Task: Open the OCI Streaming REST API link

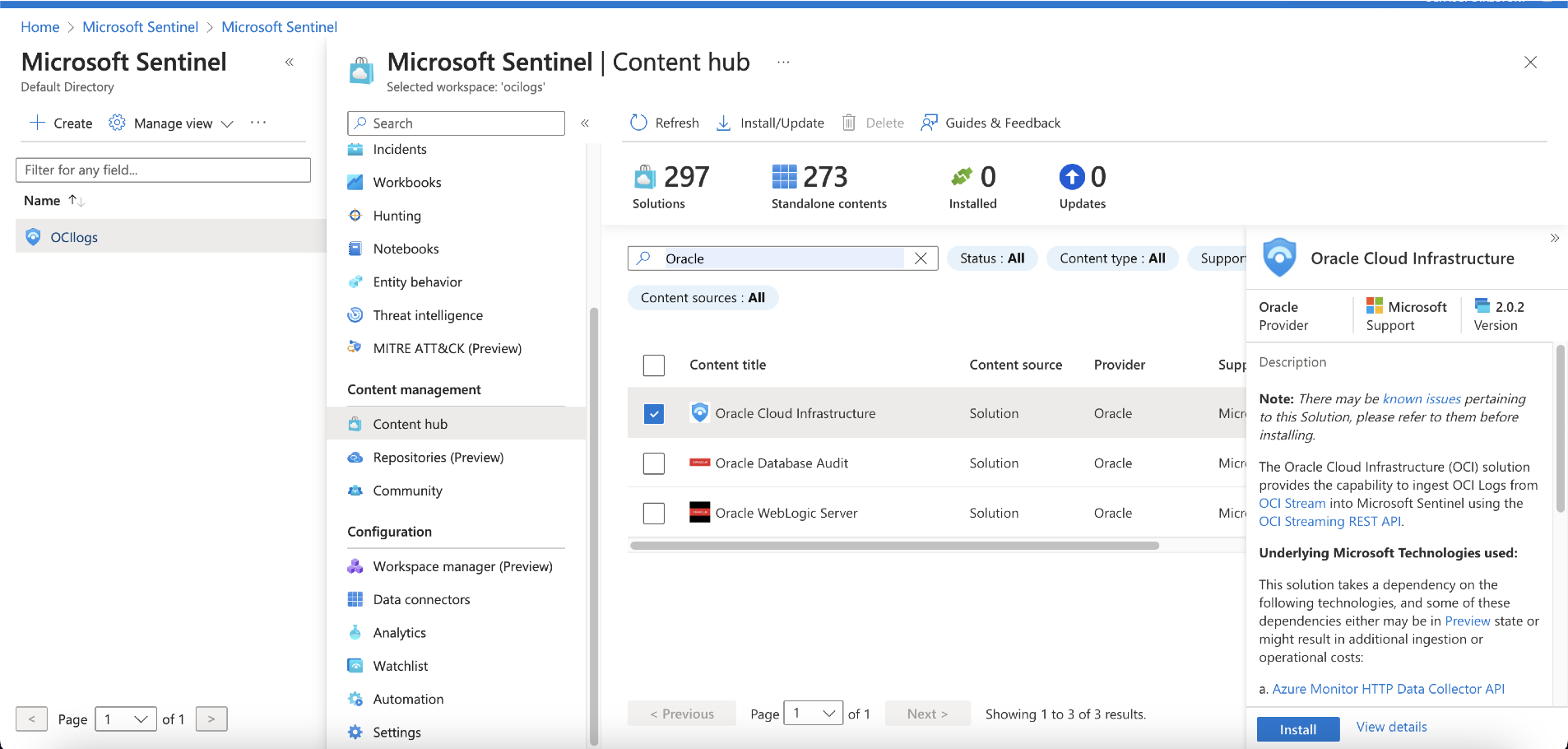Action: tap(1330, 521)
